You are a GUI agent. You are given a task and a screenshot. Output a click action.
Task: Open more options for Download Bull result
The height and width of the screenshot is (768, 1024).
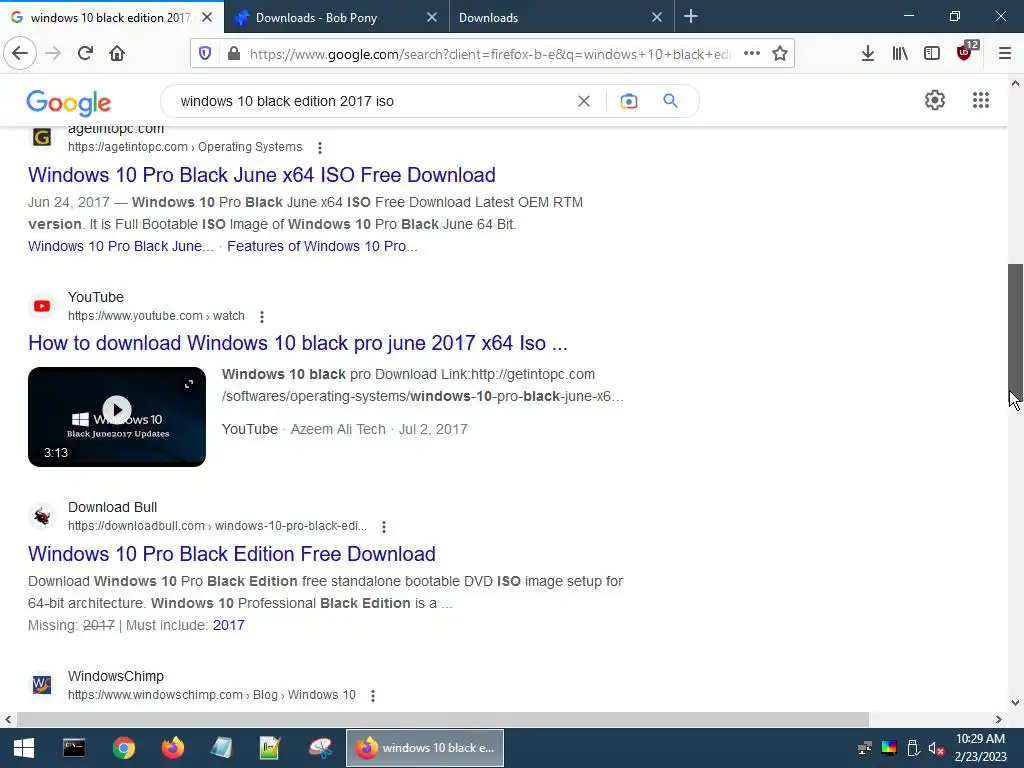pyautogui.click(x=384, y=526)
